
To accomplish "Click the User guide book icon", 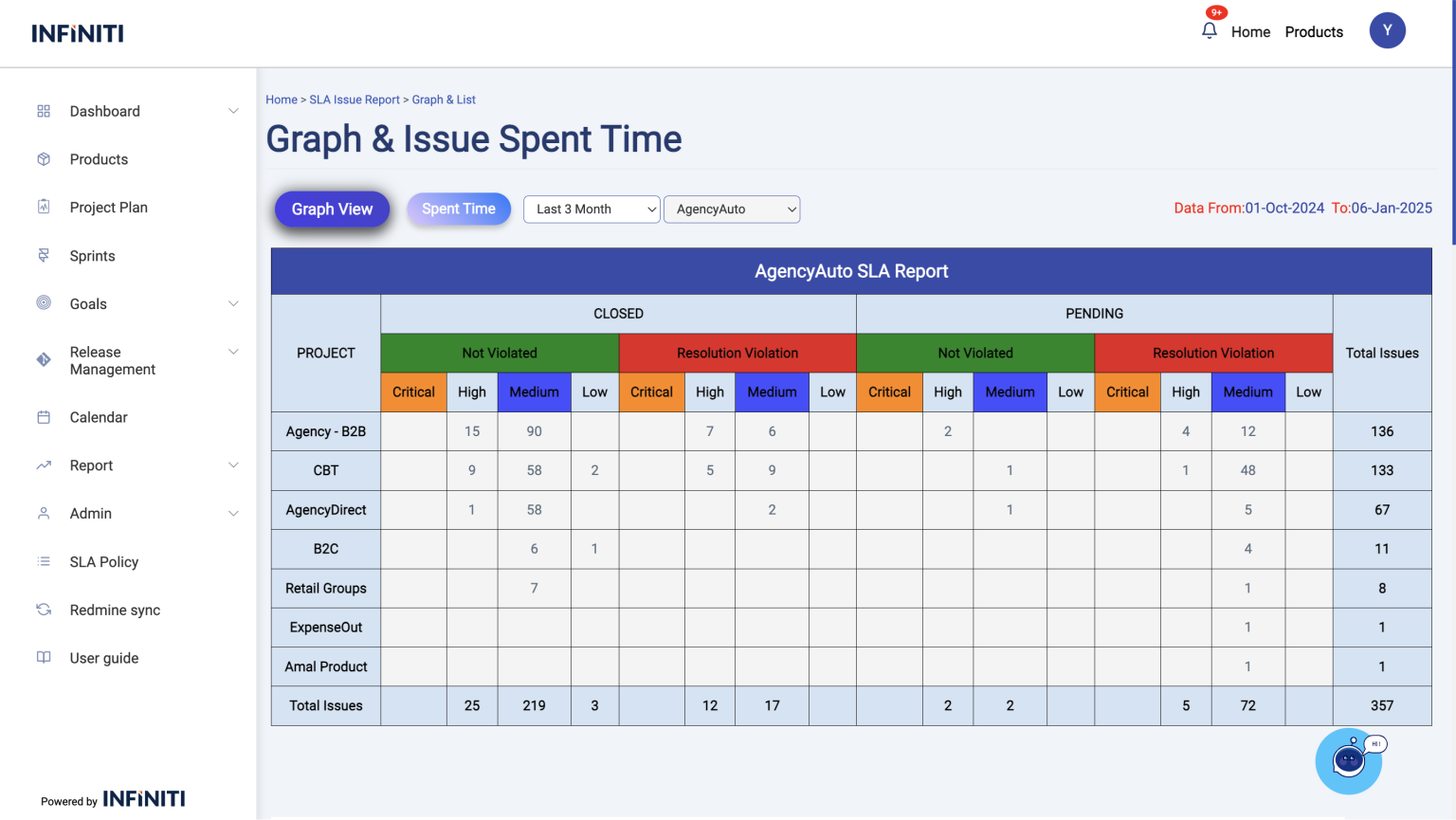I will click(44, 658).
